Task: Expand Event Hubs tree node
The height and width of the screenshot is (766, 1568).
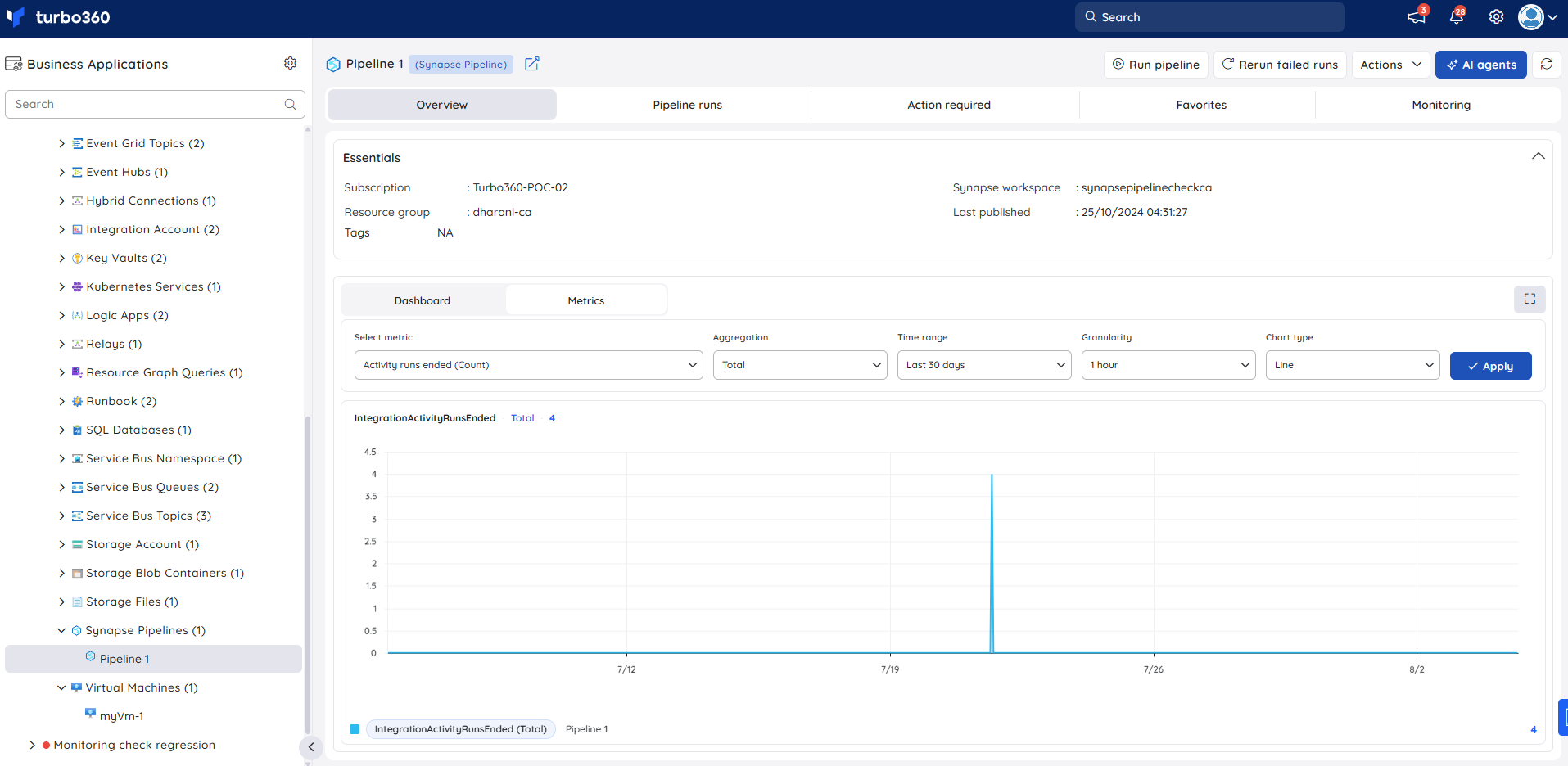Action: (x=61, y=172)
